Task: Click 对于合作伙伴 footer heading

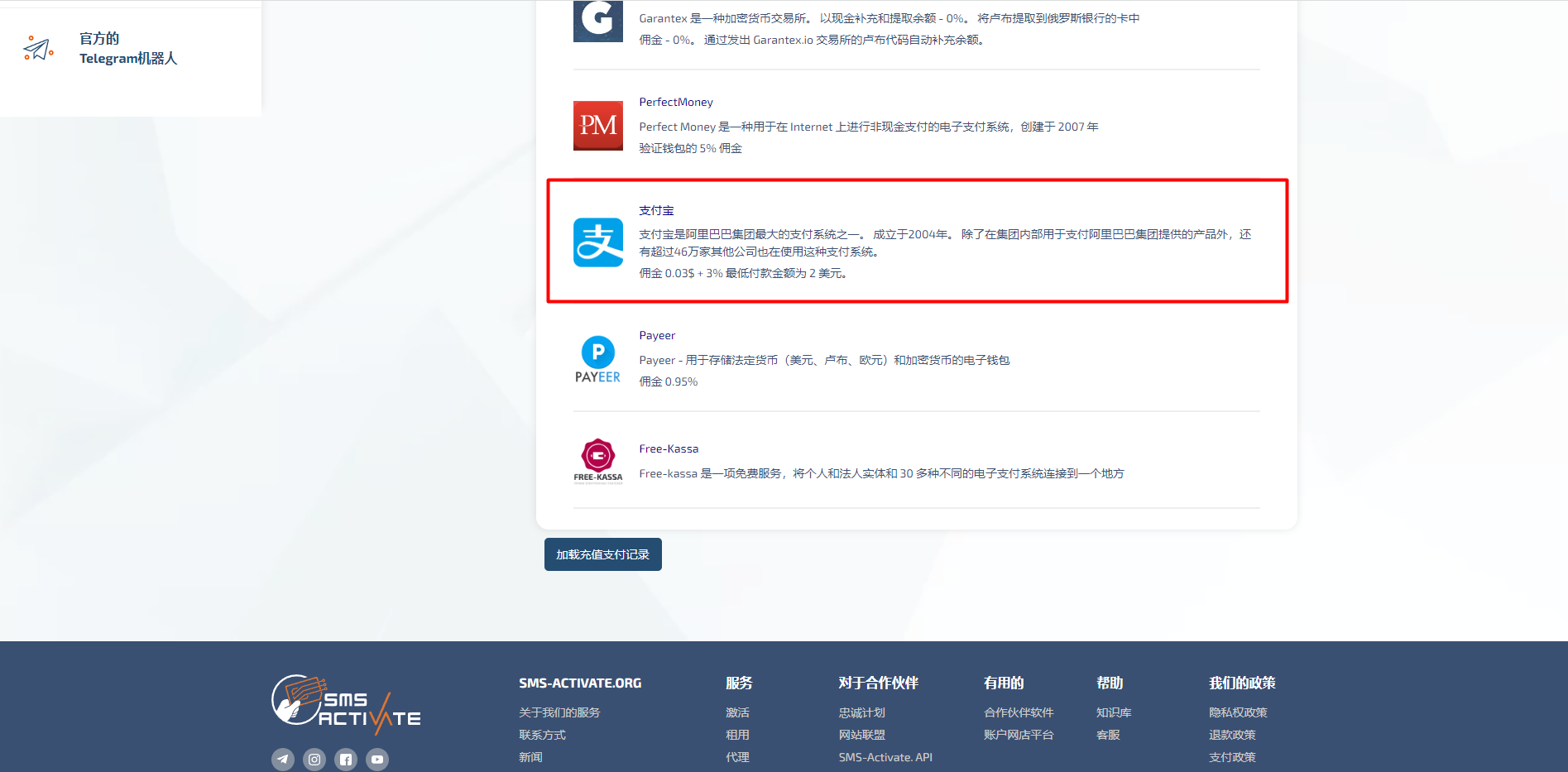Action: (878, 683)
